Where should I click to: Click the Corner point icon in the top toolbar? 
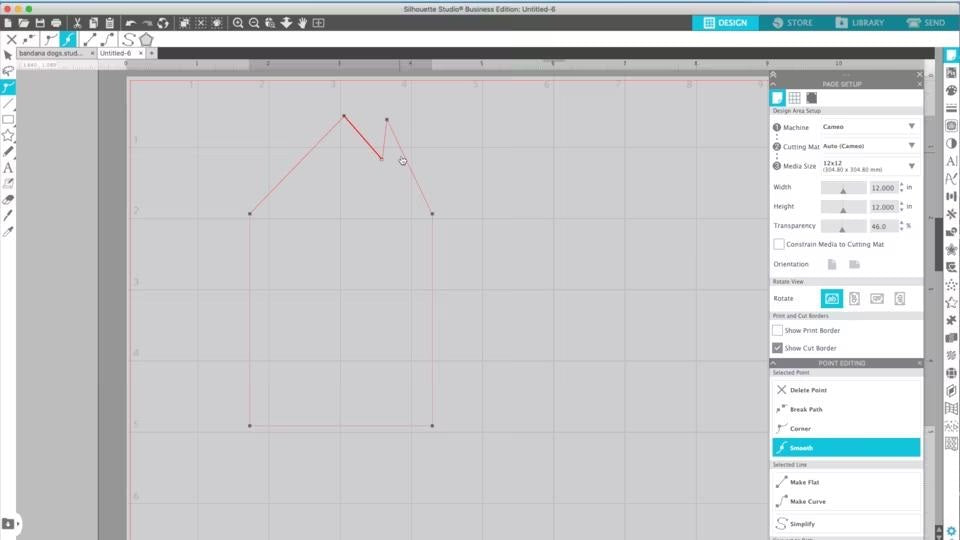(x=50, y=39)
